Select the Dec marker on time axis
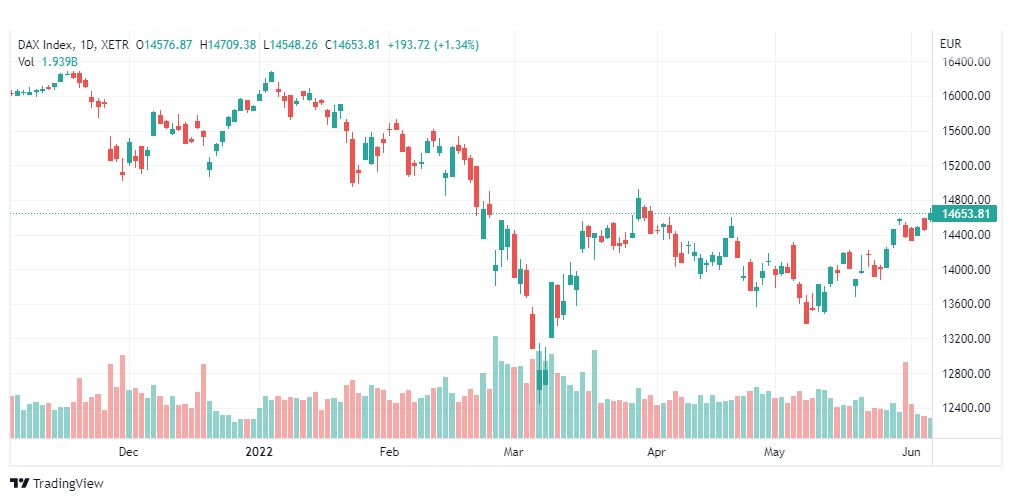The width and height of the screenshot is (1012, 501). (128, 452)
